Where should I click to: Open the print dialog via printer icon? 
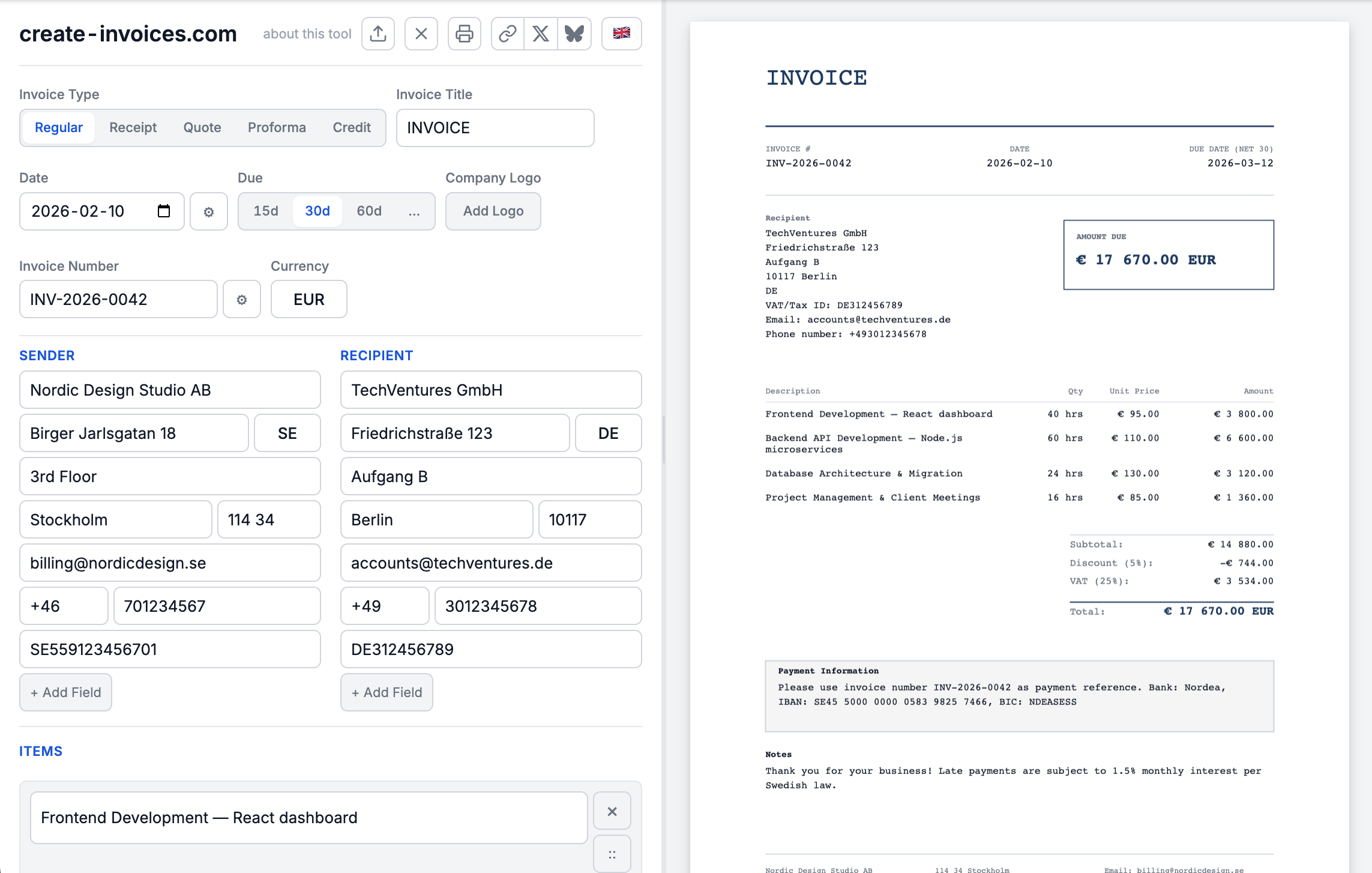pyautogui.click(x=464, y=34)
